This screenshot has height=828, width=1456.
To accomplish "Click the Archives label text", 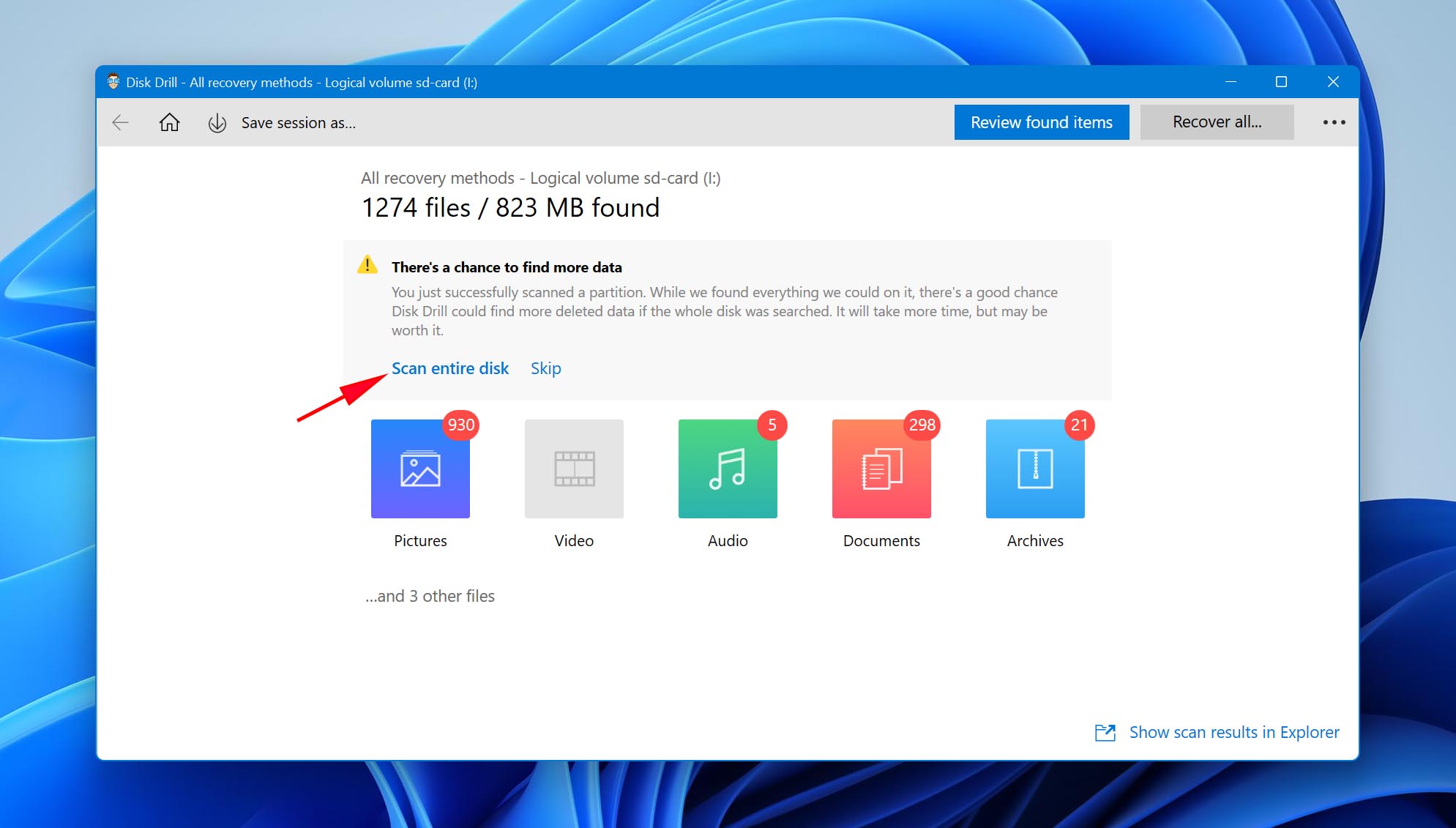I will (x=1035, y=540).
